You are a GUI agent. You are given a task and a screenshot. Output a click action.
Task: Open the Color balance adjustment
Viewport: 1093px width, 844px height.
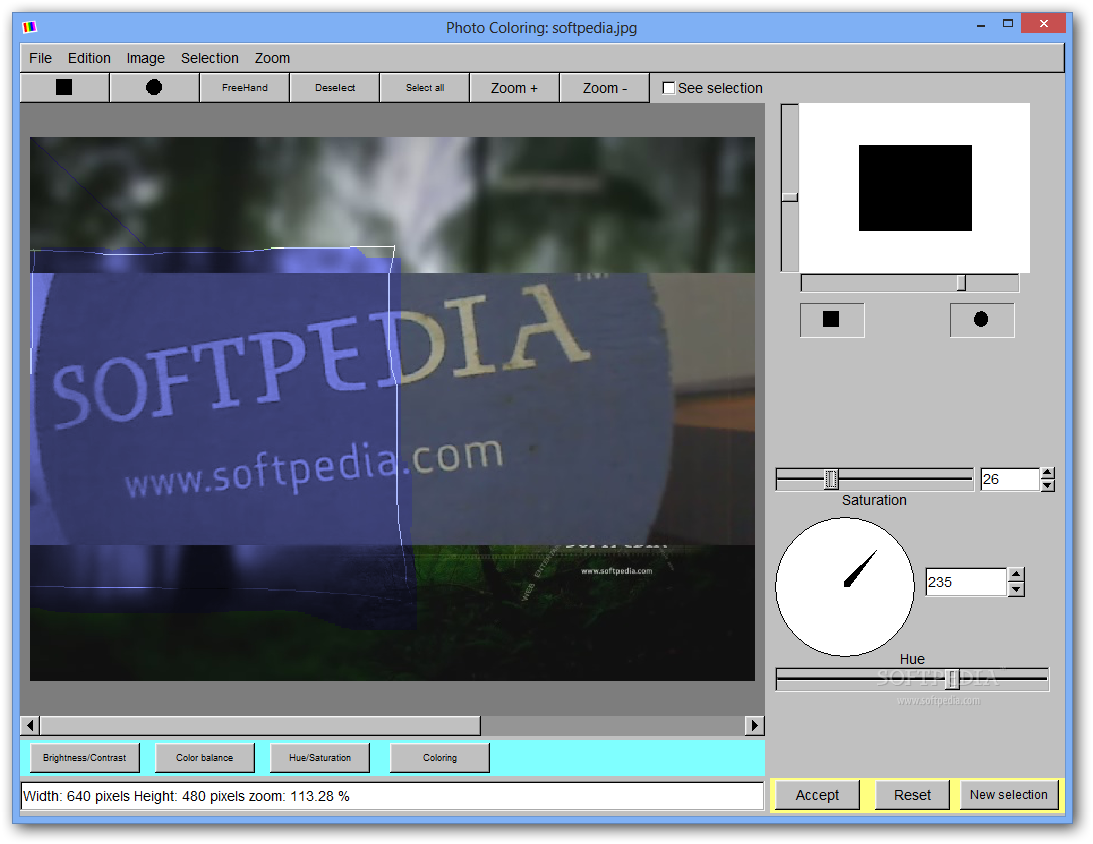click(204, 758)
